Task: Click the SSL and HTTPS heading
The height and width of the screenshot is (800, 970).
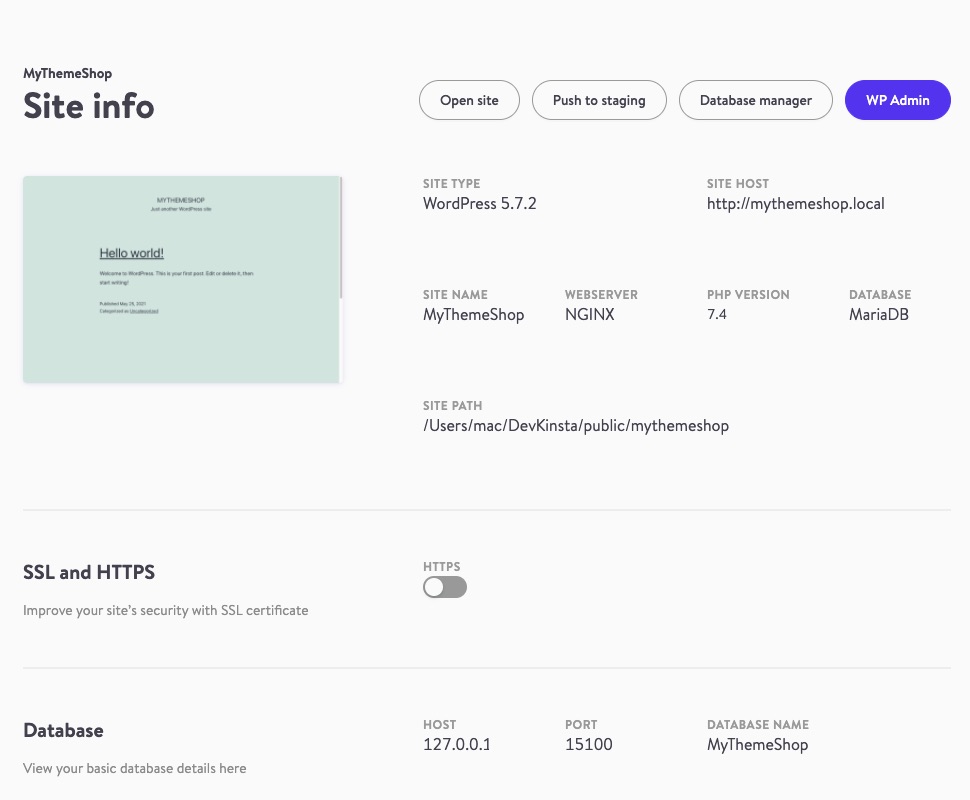Action: (x=89, y=572)
